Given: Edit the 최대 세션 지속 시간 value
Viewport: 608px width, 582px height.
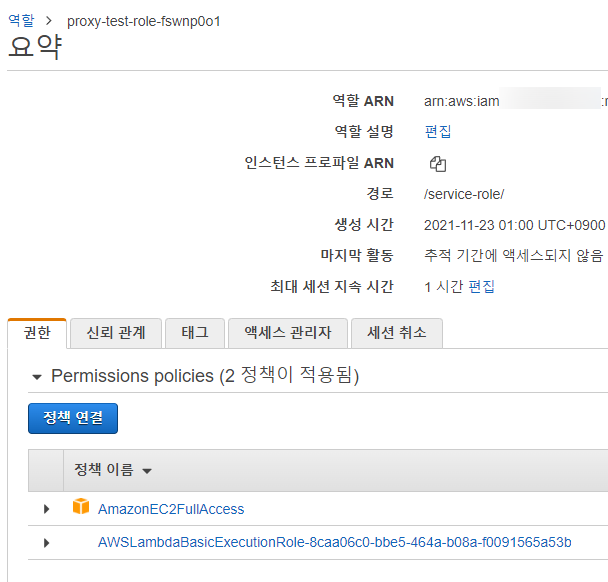Looking at the screenshot, I should (482, 287).
